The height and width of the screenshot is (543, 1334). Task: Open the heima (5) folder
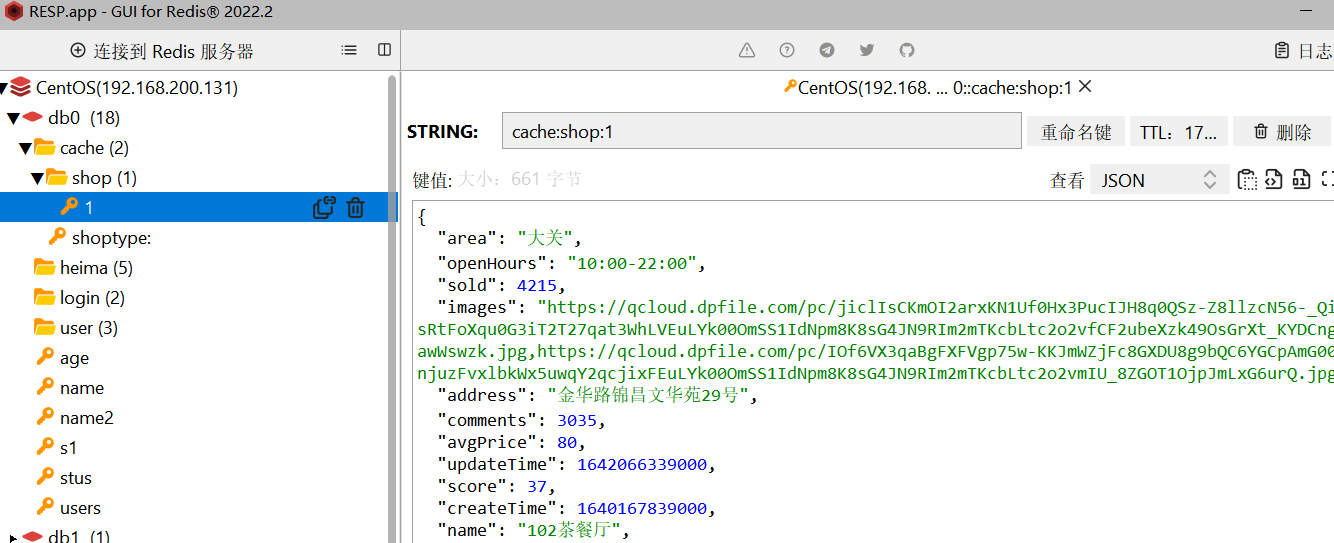(x=96, y=268)
